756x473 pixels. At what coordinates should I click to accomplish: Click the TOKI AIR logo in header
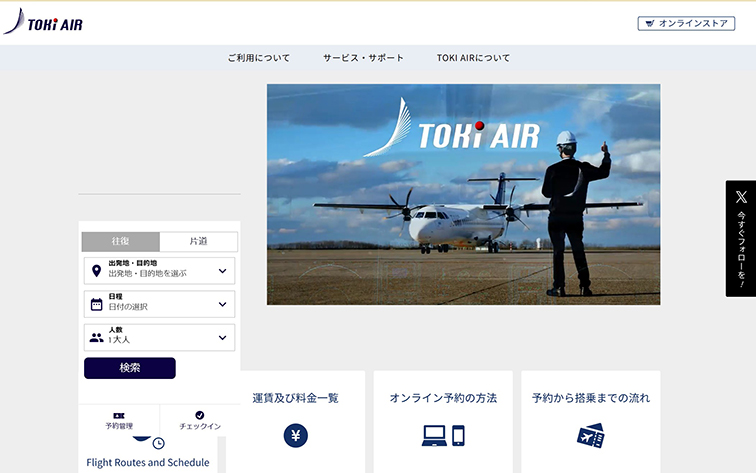coord(43,22)
